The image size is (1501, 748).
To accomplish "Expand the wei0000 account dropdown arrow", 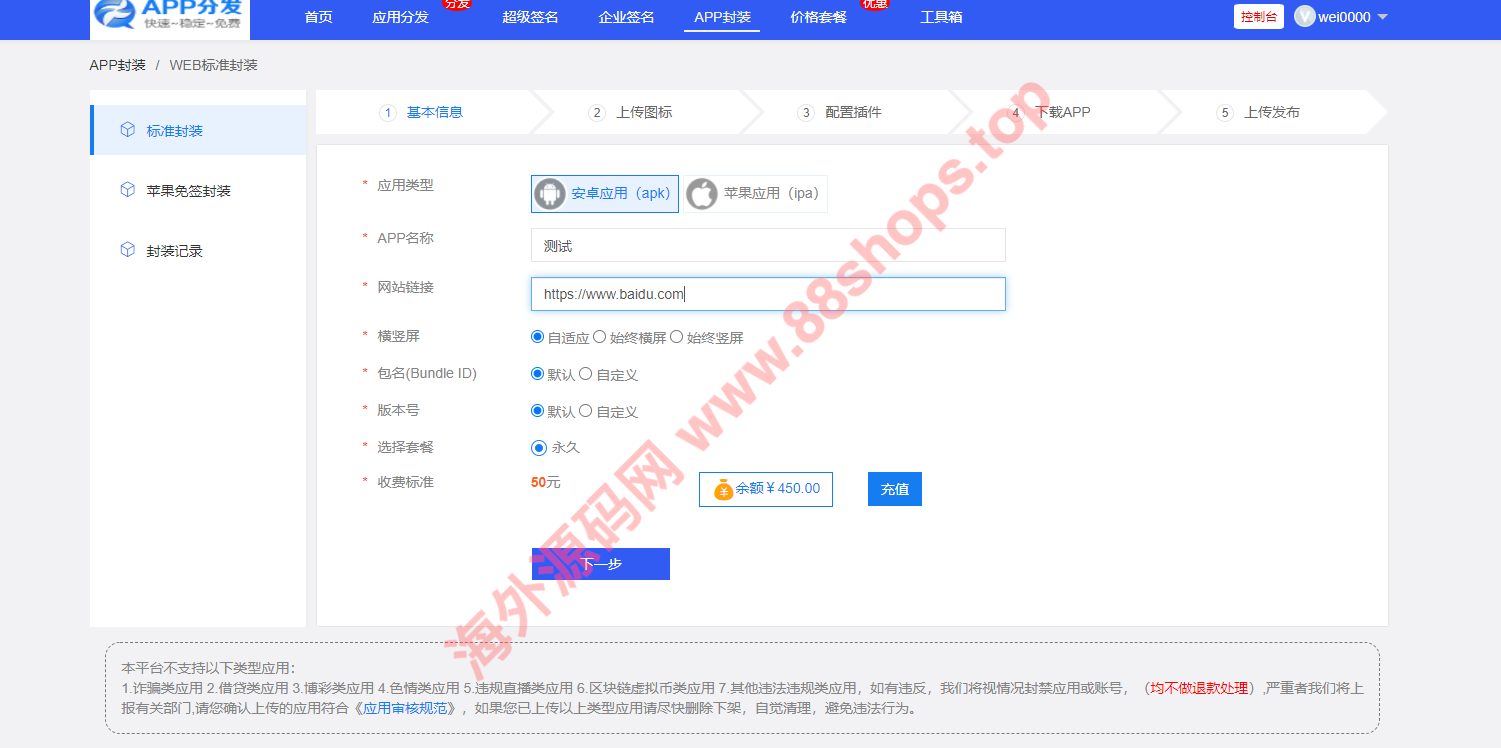I will pyautogui.click(x=1383, y=17).
